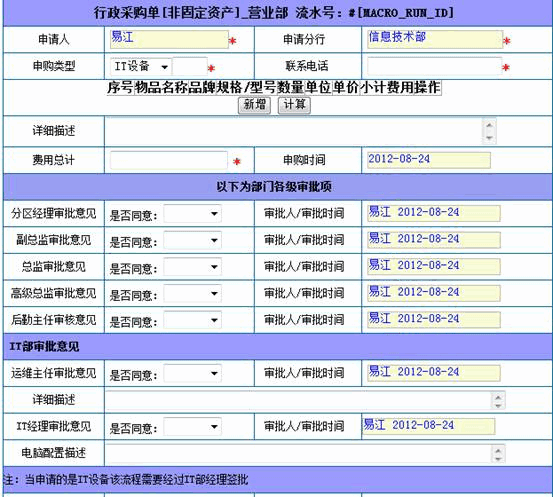Viewport: 553px width, 497px height.
Task: Expand 副总监审批意见 是否同意 dropdown
Action: pos(192,240)
